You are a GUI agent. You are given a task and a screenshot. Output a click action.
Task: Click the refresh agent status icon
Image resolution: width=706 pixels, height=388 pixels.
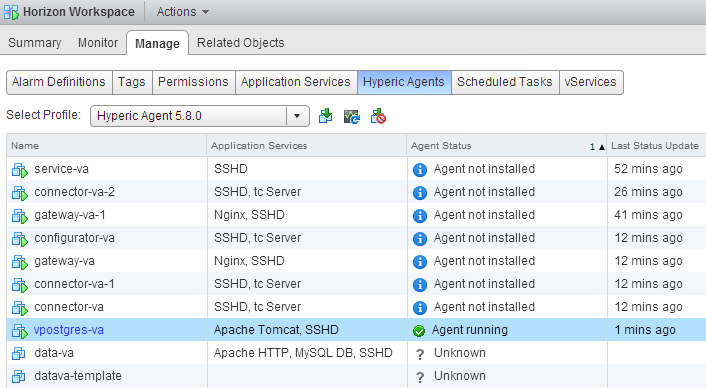click(x=352, y=117)
